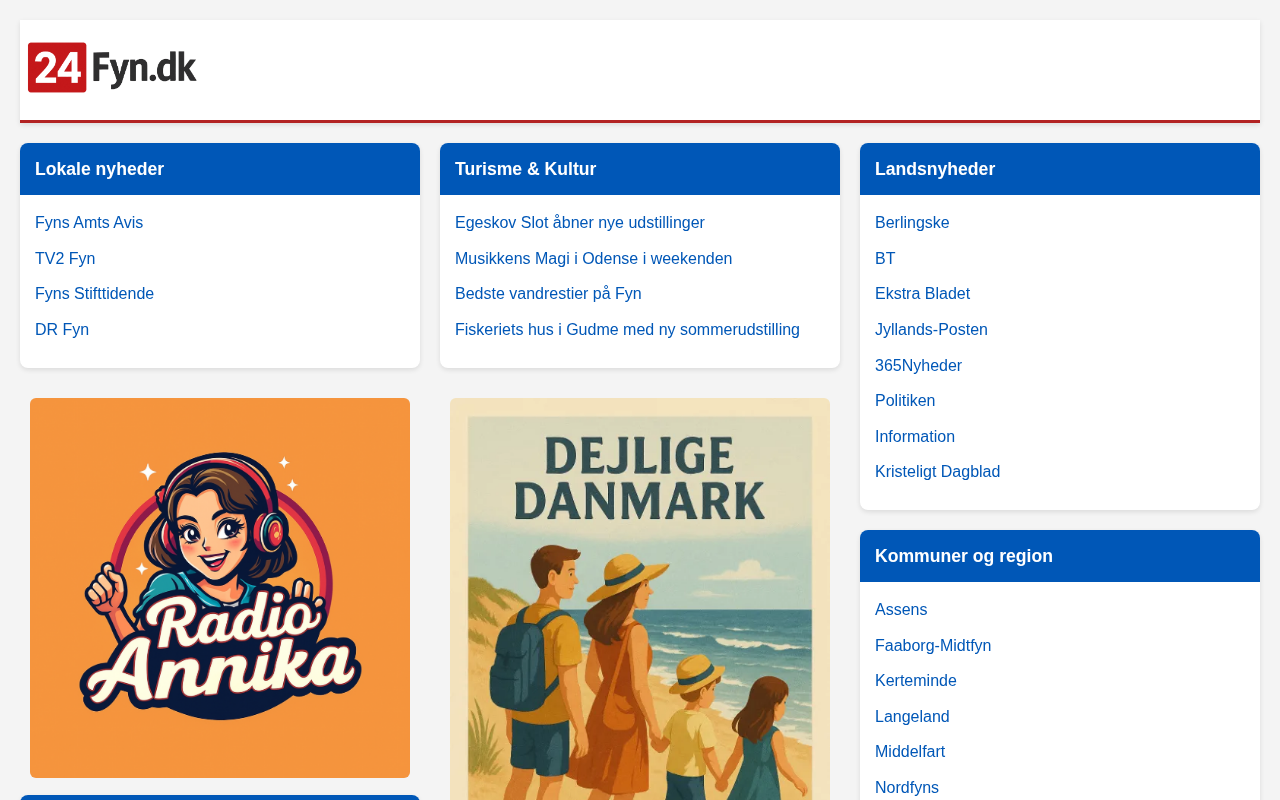
Task: Open the Radio Annika banner
Action: [x=220, y=588]
